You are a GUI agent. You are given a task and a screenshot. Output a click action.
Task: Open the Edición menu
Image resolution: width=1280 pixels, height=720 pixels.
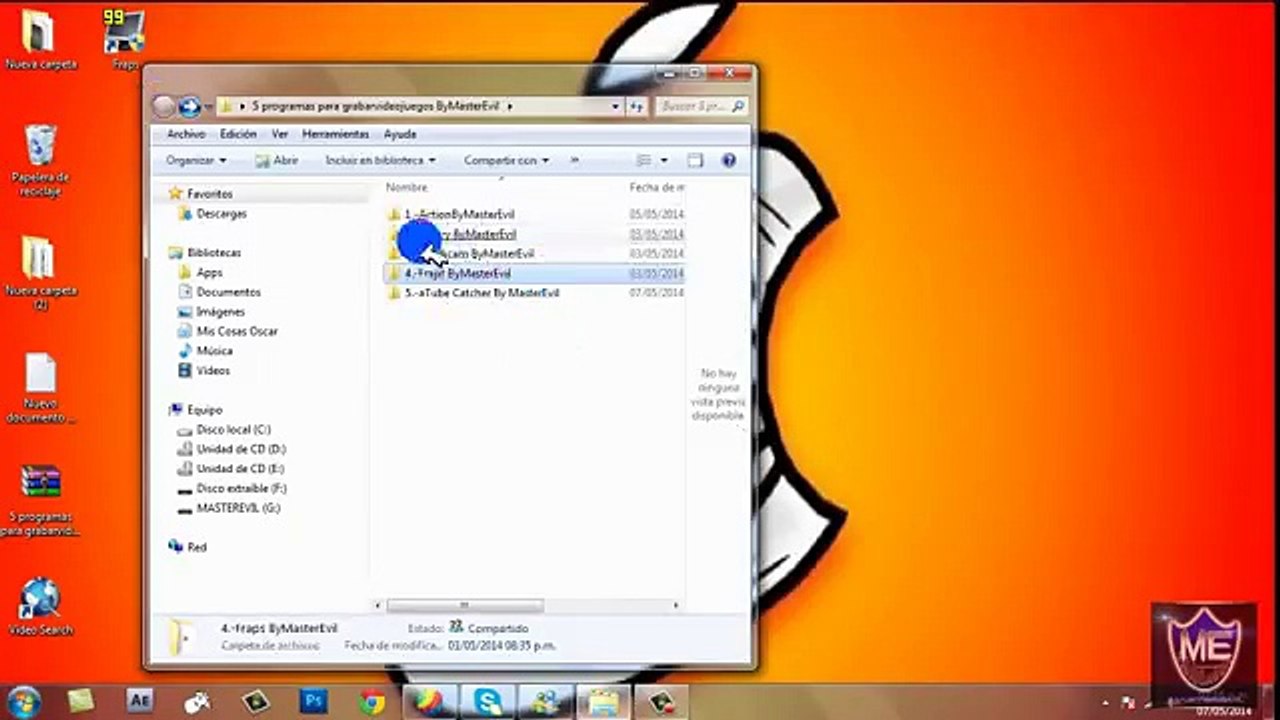(x=238, y=134)
